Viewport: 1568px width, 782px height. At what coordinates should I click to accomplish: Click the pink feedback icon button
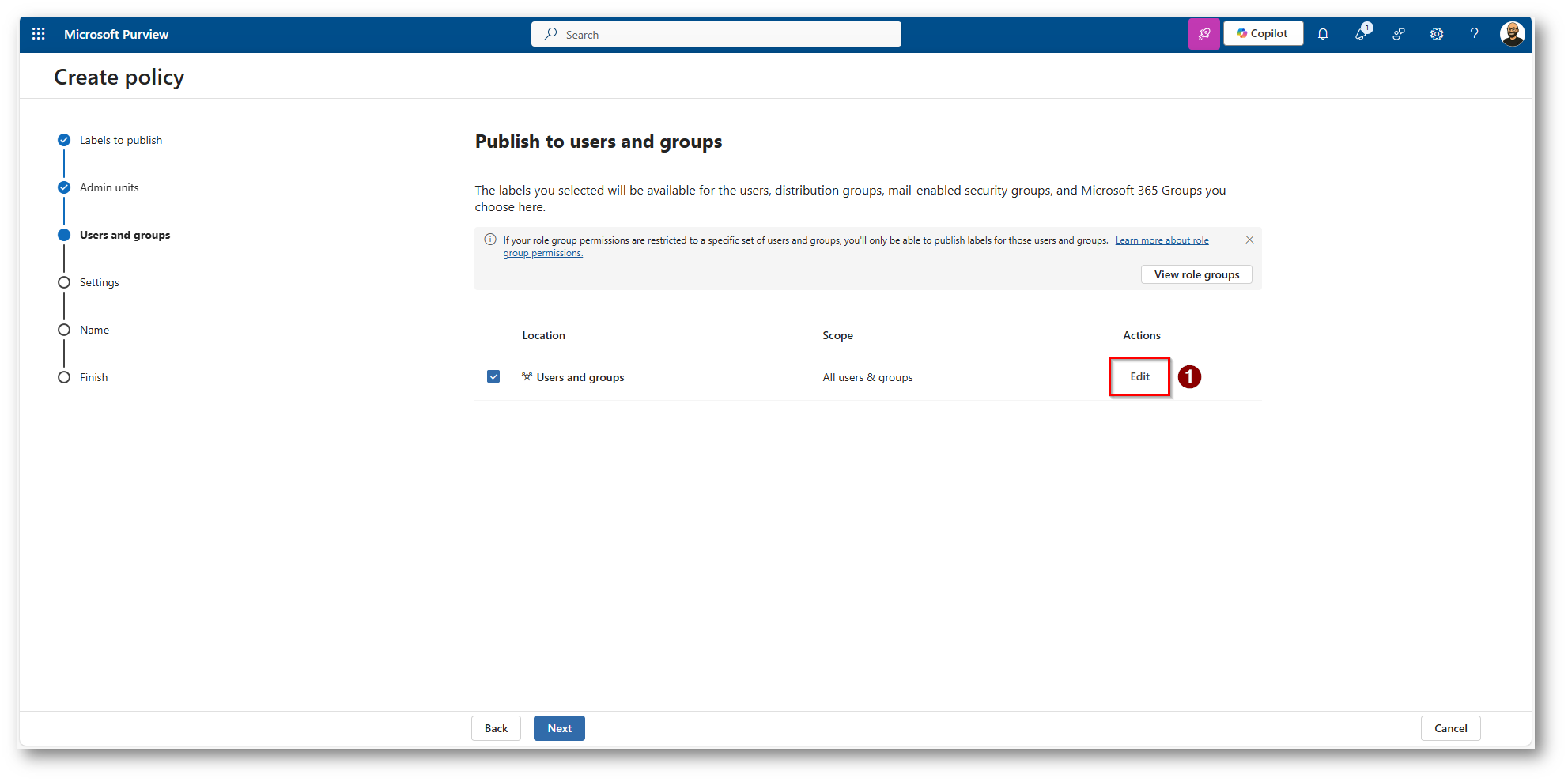[1203, 34]
